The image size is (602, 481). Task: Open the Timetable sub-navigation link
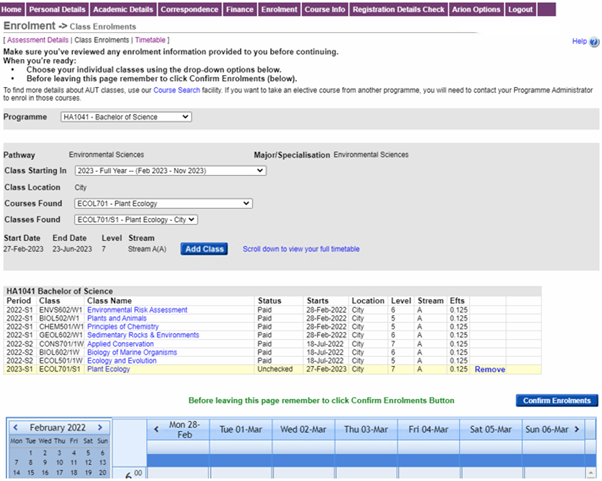(152, 39)
